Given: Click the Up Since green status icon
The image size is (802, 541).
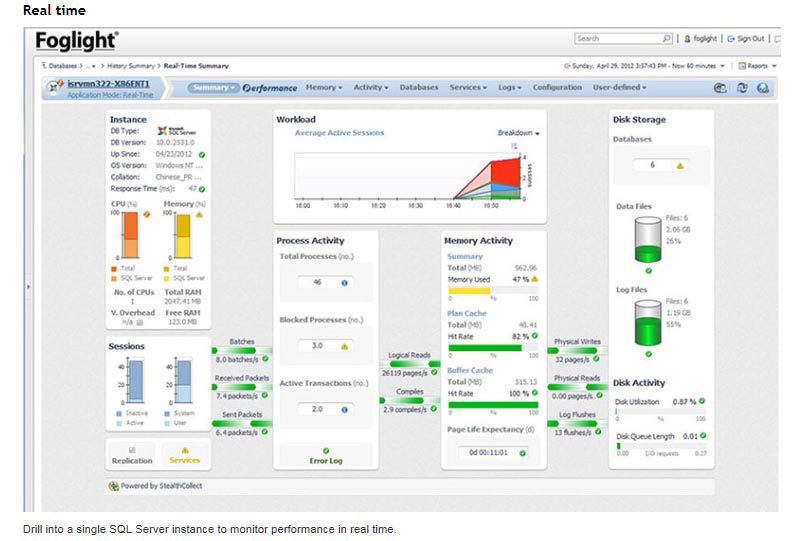Looking at the screenshot, I should click(x=202, y=154).
